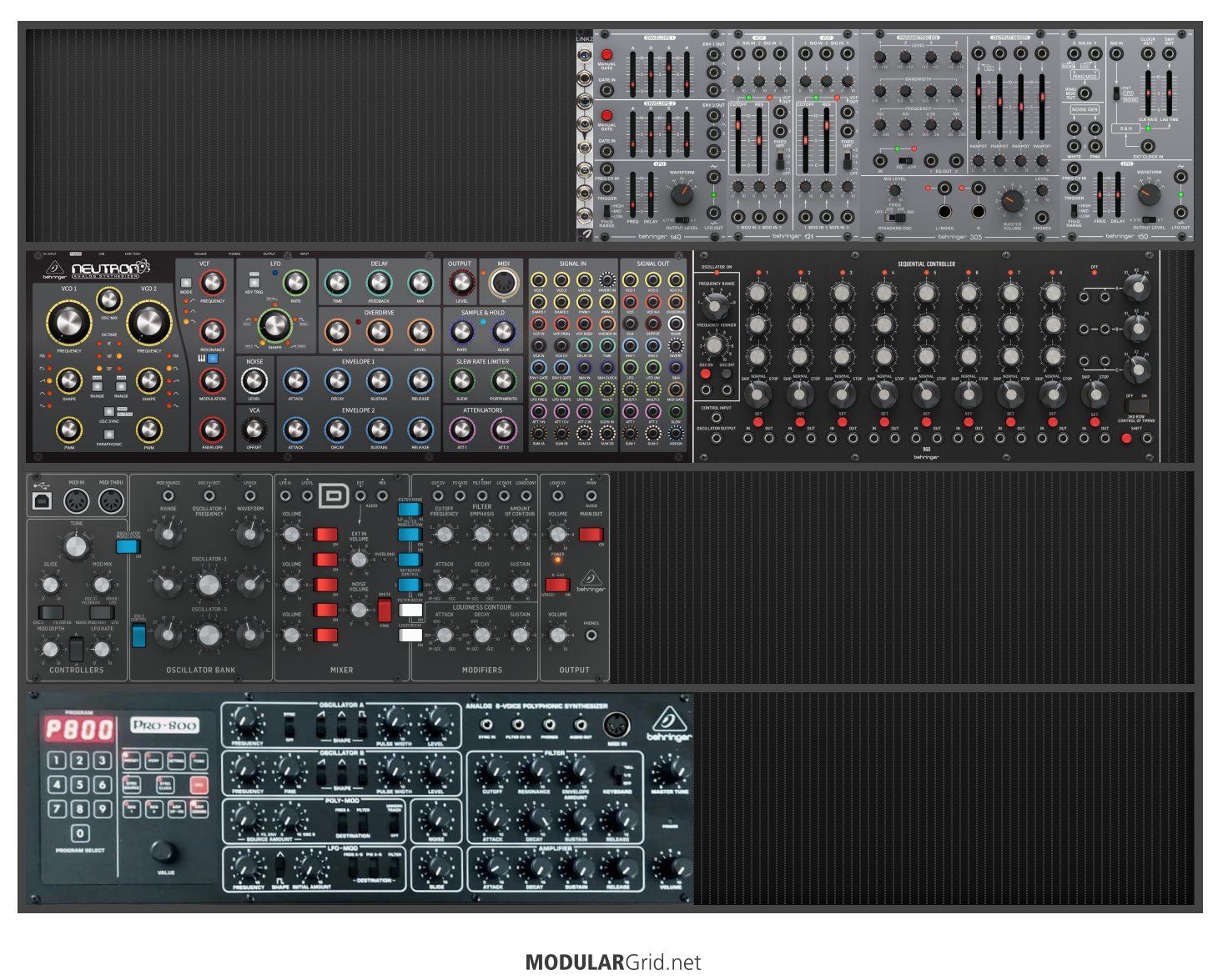
Task: Click the Neutron LFO KEY TRIG button
Action: click(x=252, y=283)
